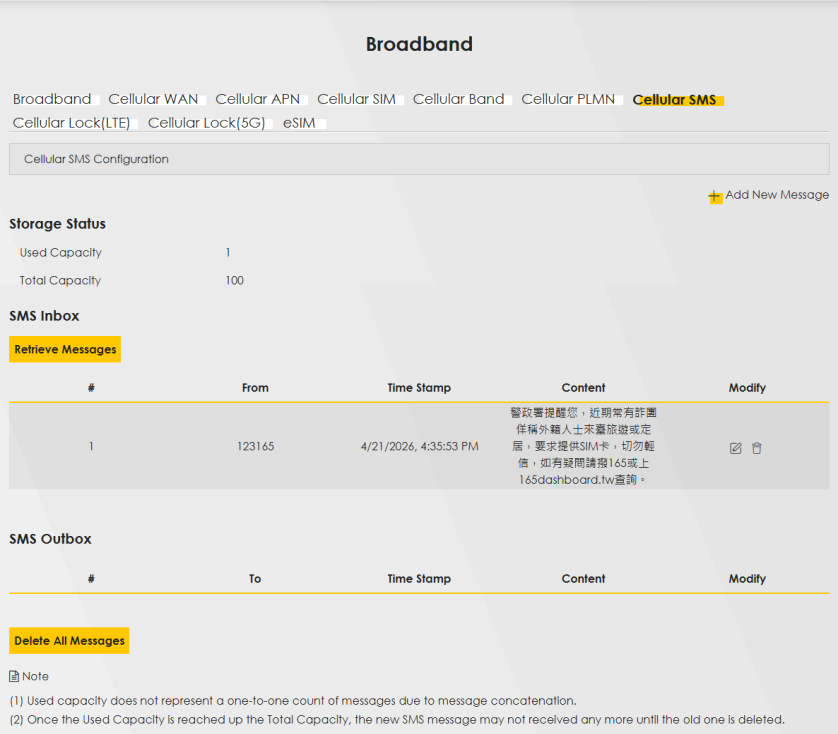
Task: Click the inbox Time Stamp column header
Action: tap(419, 388)
